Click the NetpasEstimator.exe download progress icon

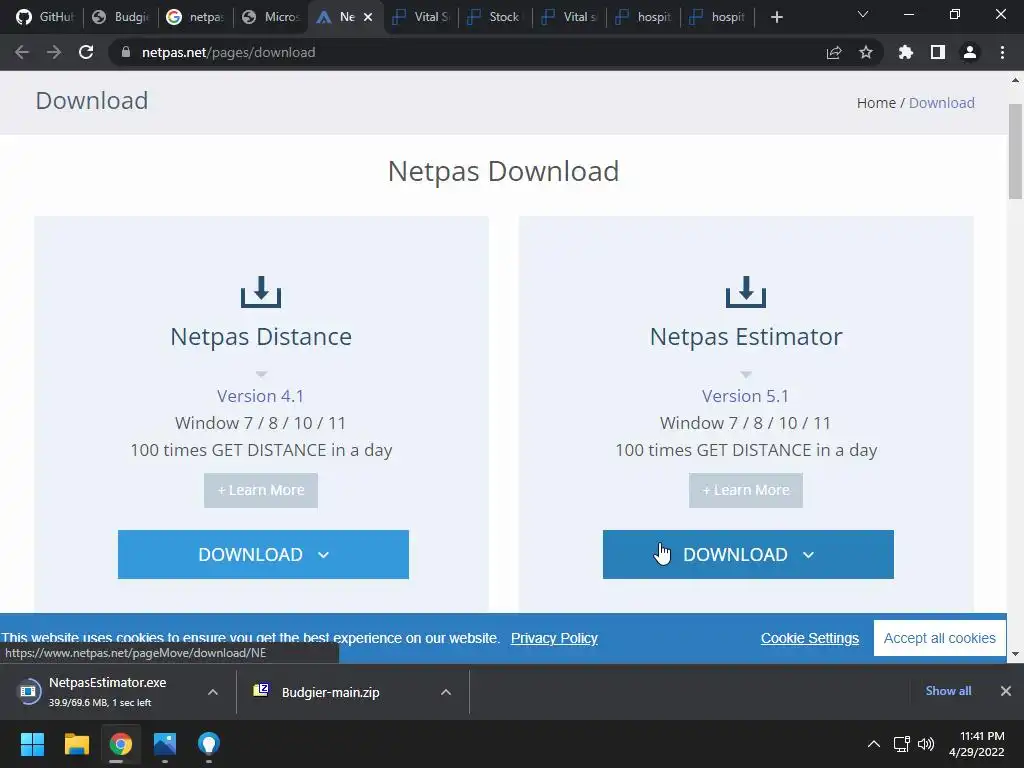click(29, 691)
